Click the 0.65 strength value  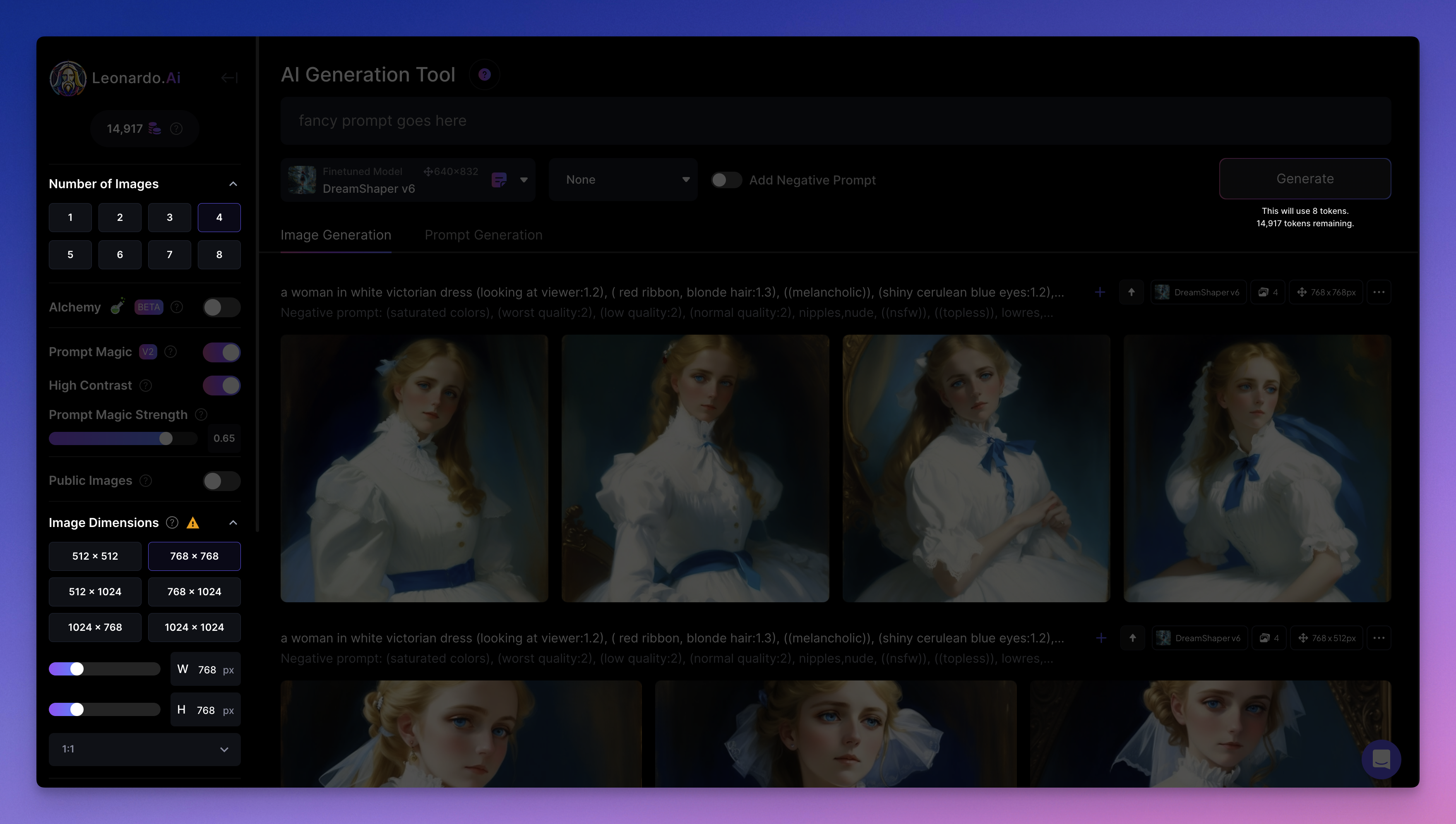point(224,438)
